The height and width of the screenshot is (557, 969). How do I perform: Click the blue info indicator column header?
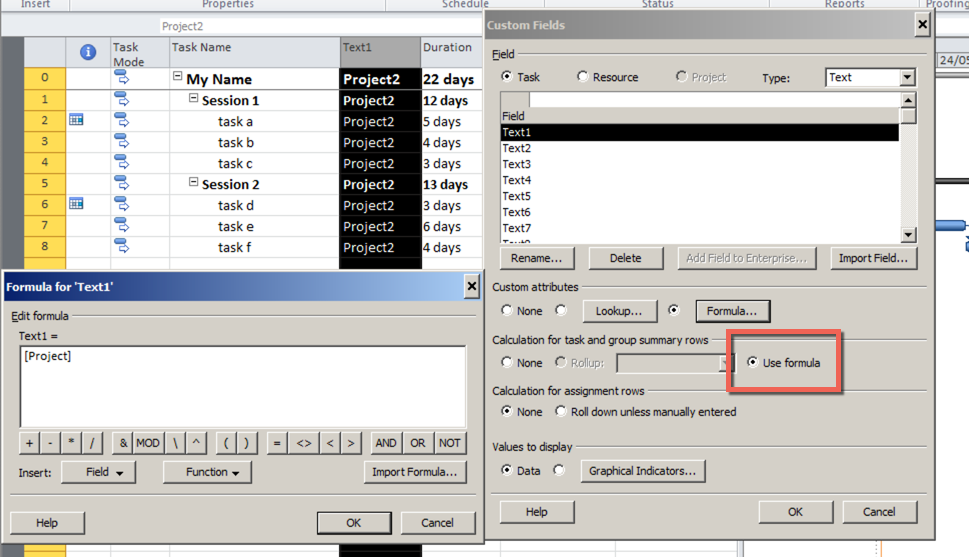pyautogui.click(x=88, y=52)
